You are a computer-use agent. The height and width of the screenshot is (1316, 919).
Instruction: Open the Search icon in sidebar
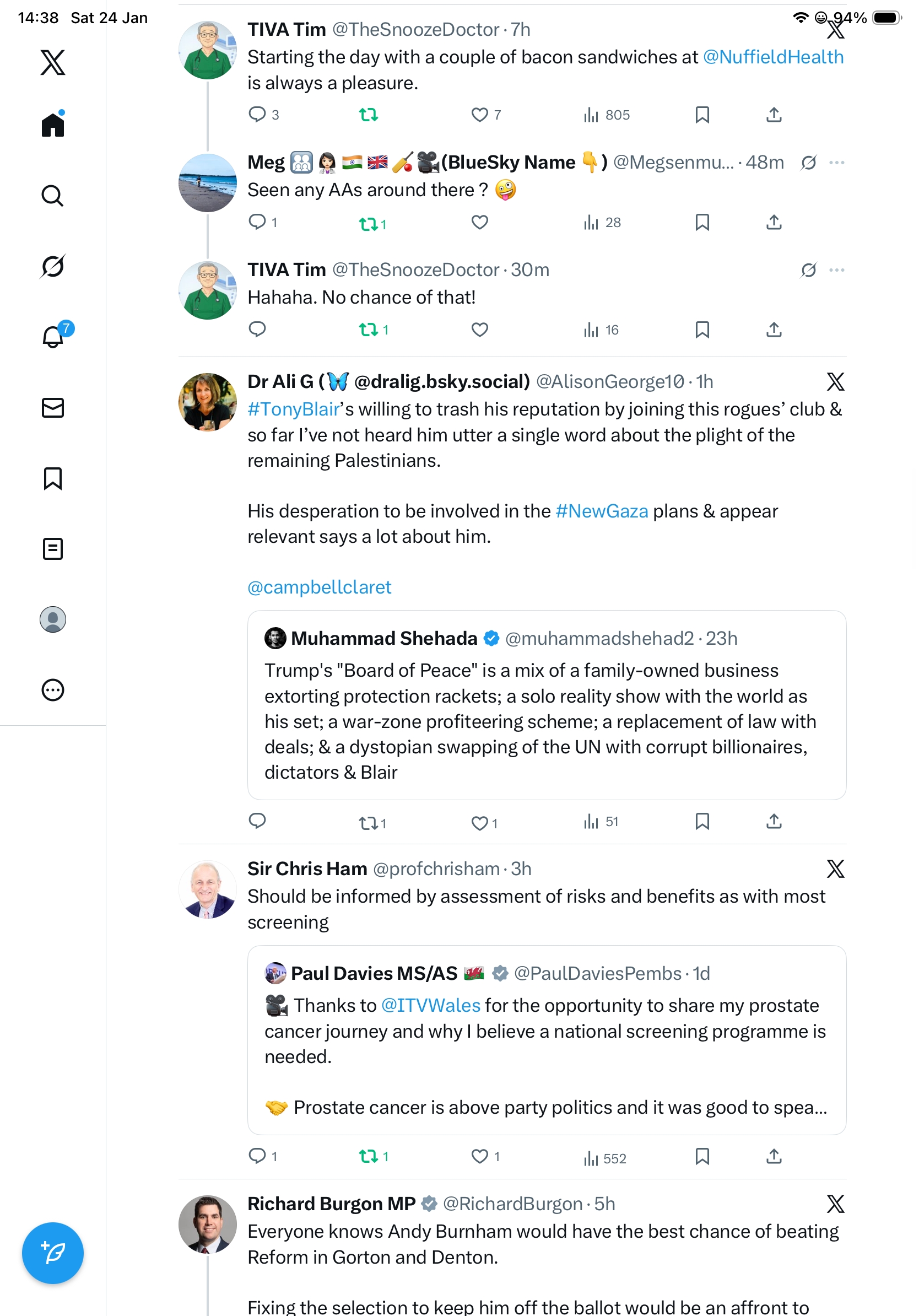tap(52, 196)
